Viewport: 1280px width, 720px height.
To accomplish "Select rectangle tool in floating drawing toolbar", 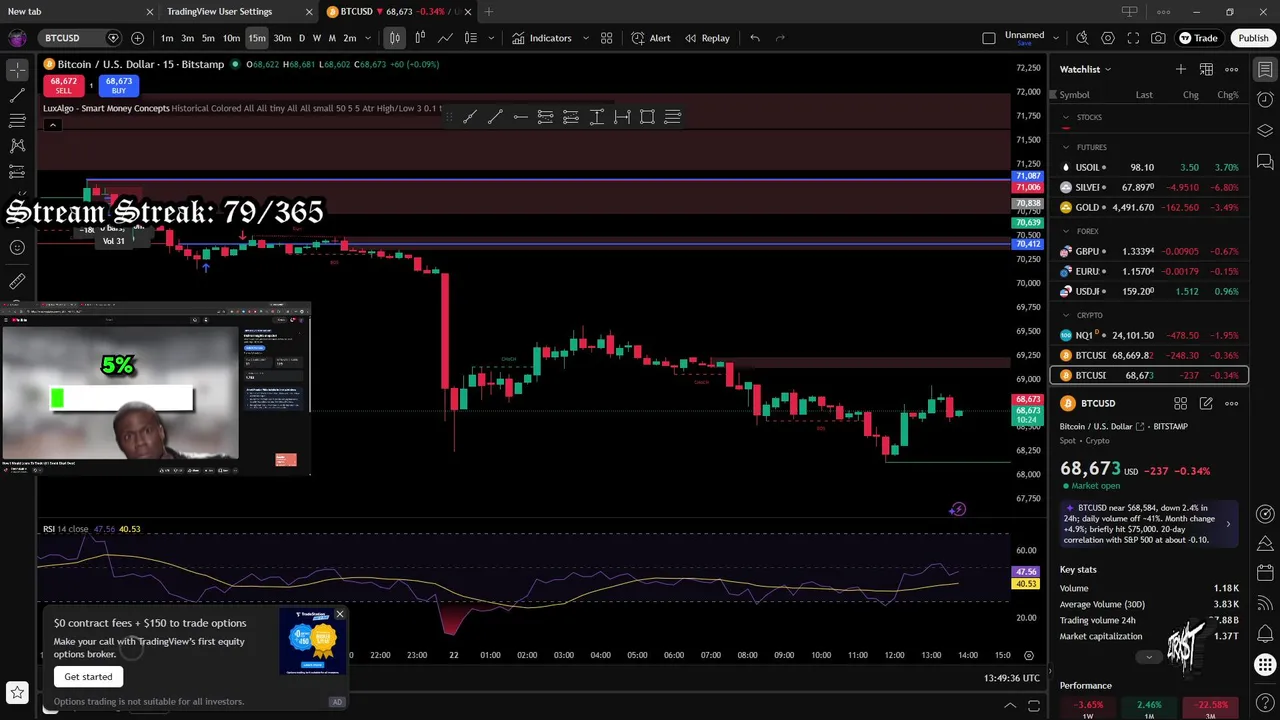I will (x=647, y=117).
